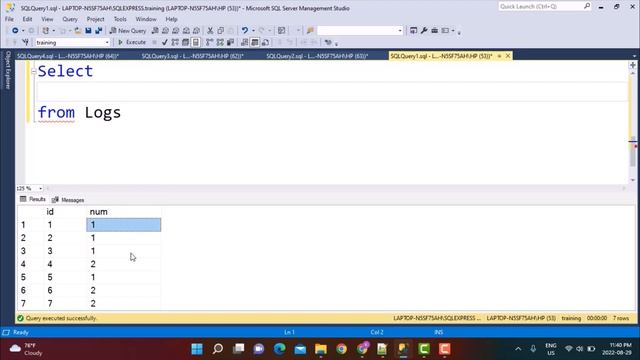Toggle Include Live Query Statistics icon

click(x=220, y=42)
